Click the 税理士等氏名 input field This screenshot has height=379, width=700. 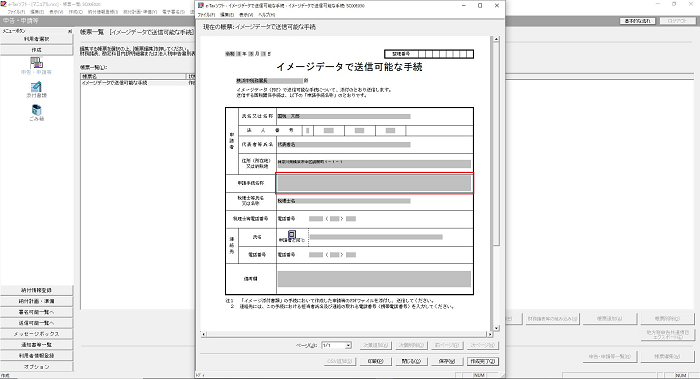344,201
